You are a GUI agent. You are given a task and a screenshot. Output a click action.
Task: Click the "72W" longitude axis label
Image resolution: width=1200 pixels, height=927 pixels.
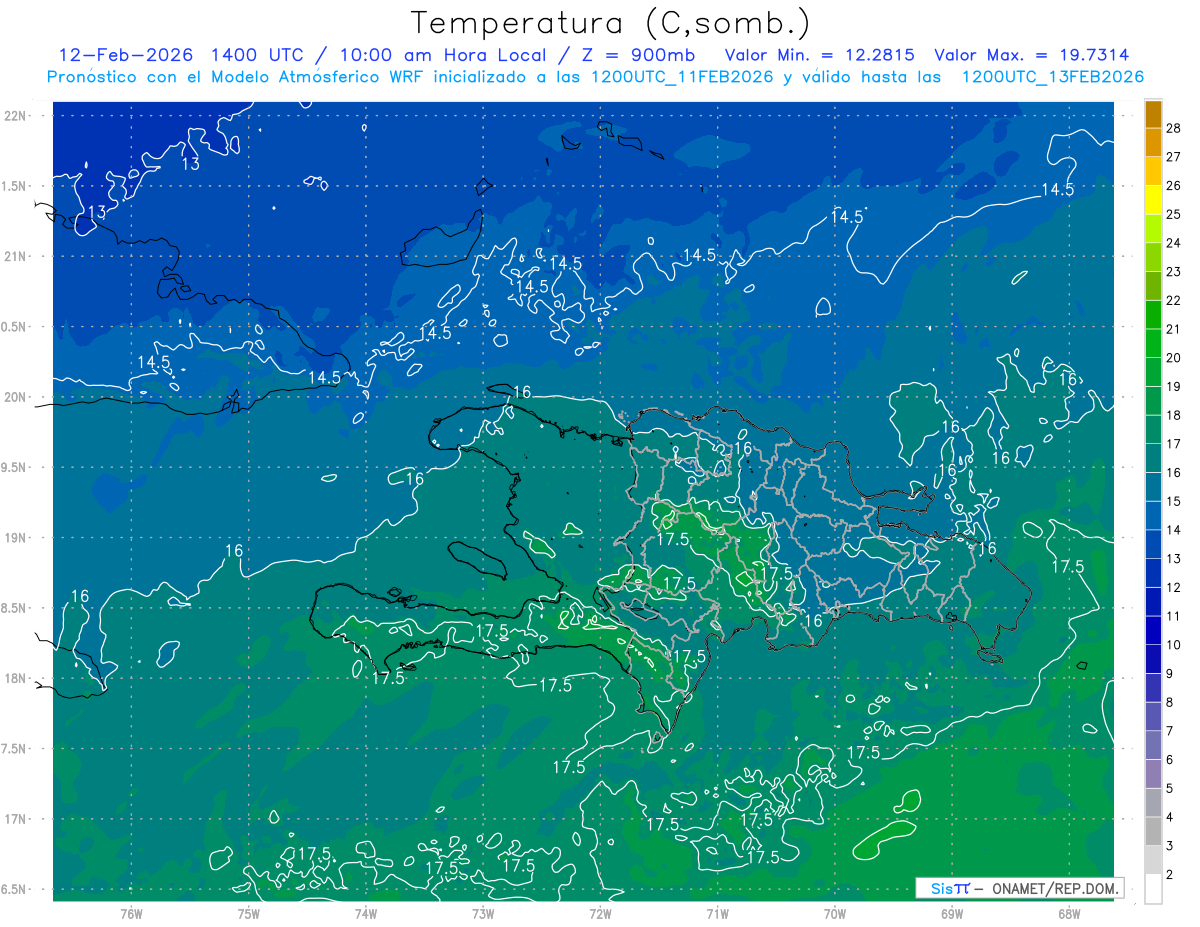600,914
